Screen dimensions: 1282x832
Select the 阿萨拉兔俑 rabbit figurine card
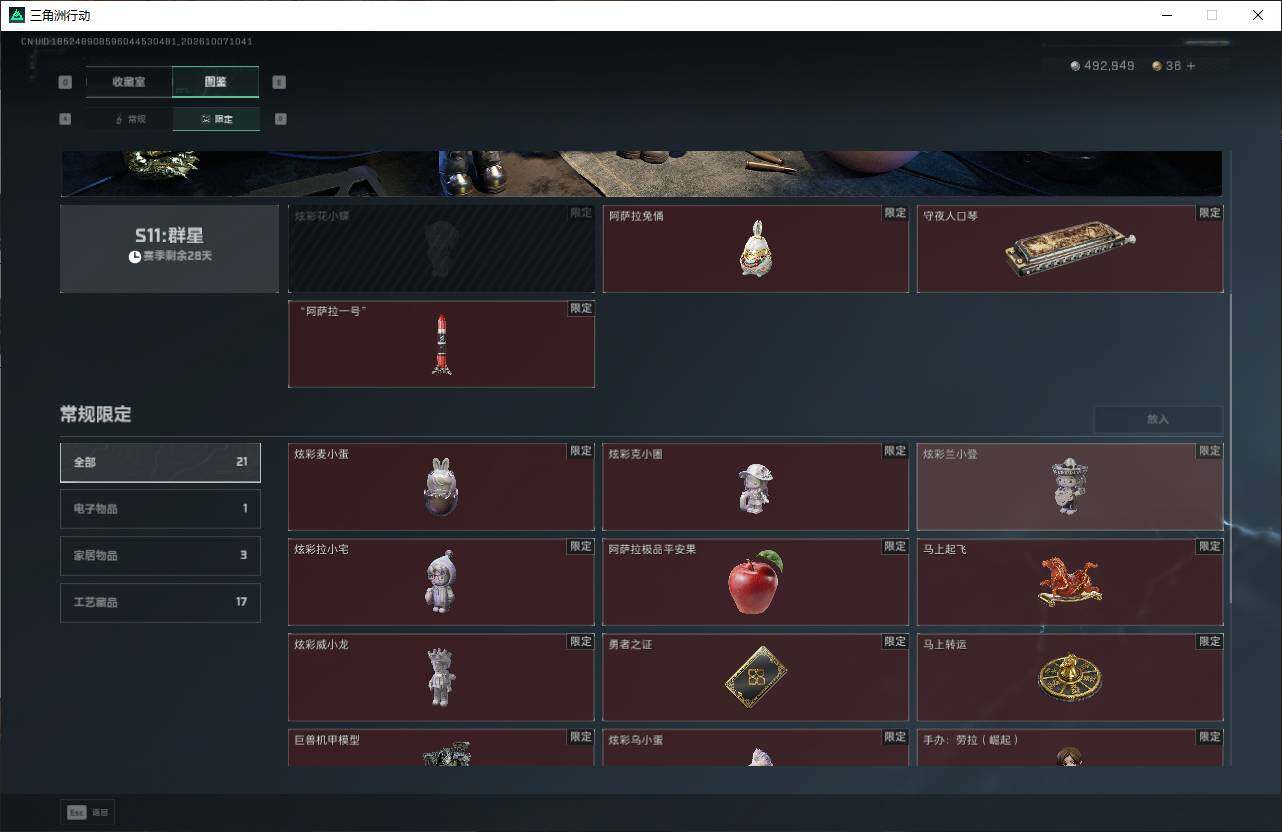pyautogui.click(x=755, y=249)
